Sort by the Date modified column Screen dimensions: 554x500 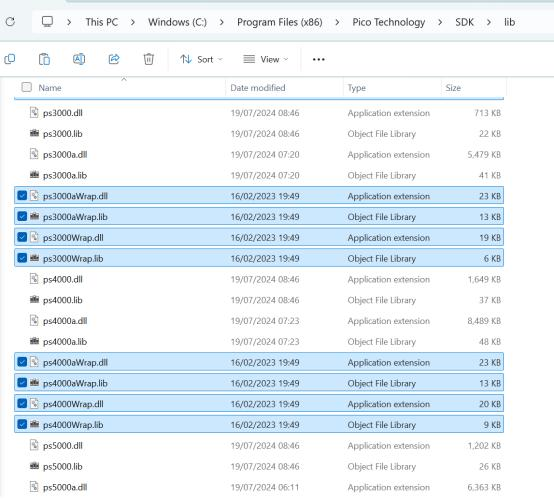[x=258, y=88]
